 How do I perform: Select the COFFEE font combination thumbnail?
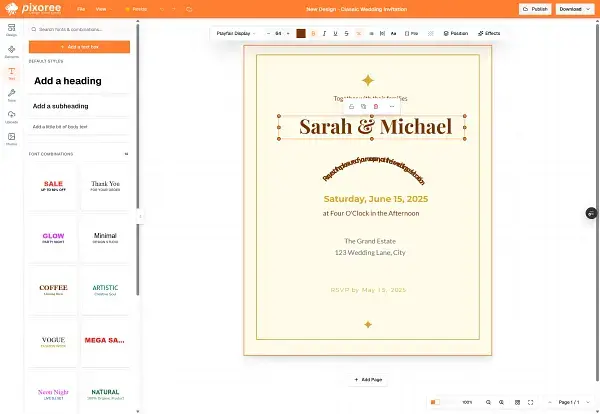point(53,290)
